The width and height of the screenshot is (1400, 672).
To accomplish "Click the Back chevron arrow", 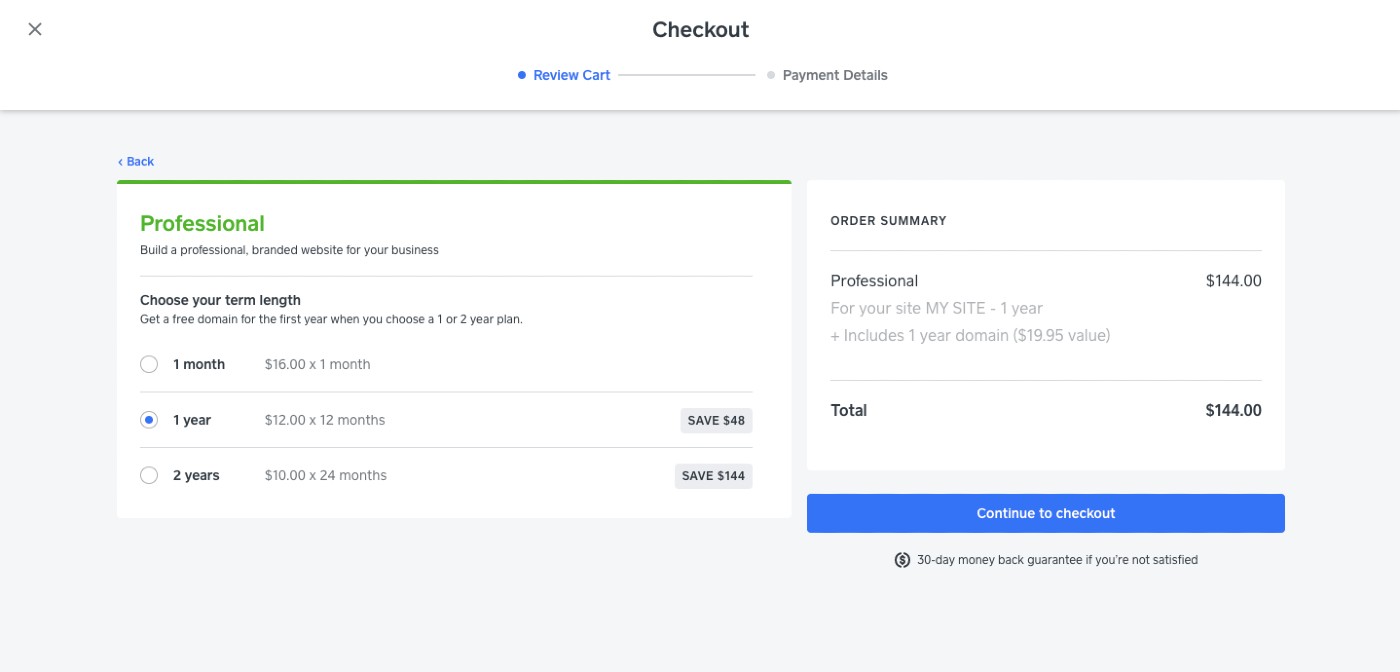I will point(120,162).
